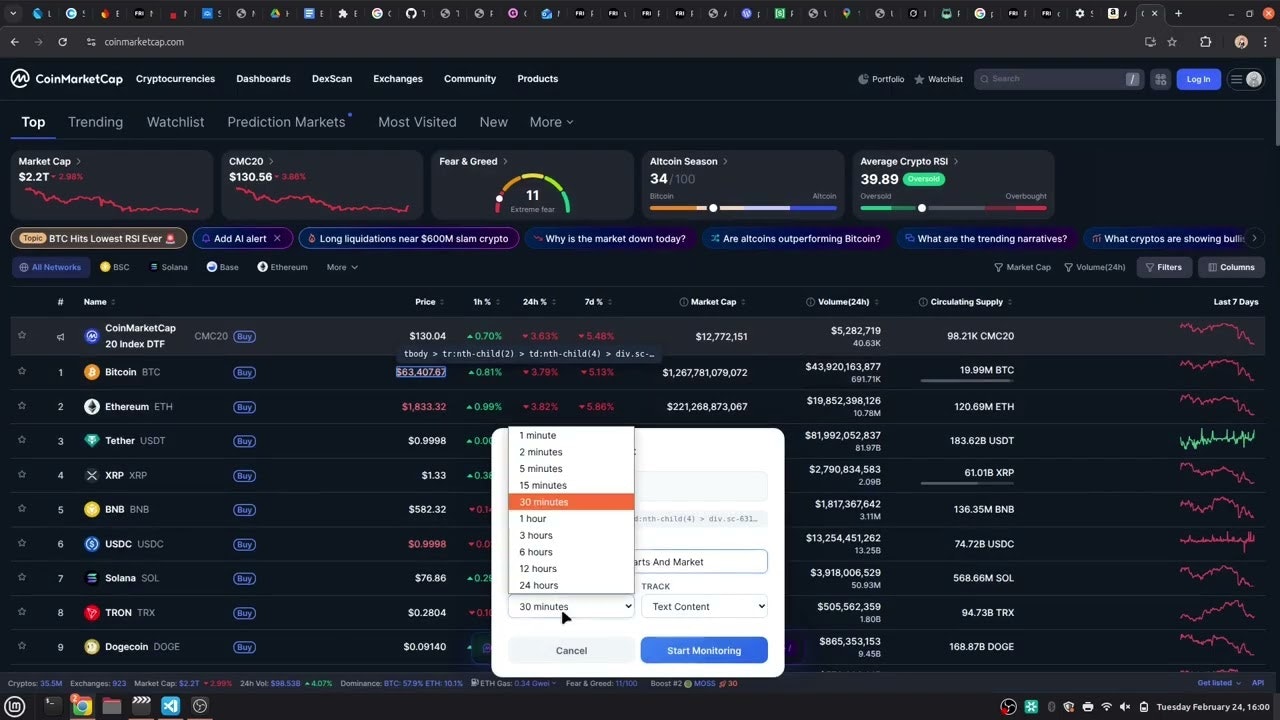The image size is (1280, 720).
Task: Switch to the Trending tab
Action: point(95,122)
